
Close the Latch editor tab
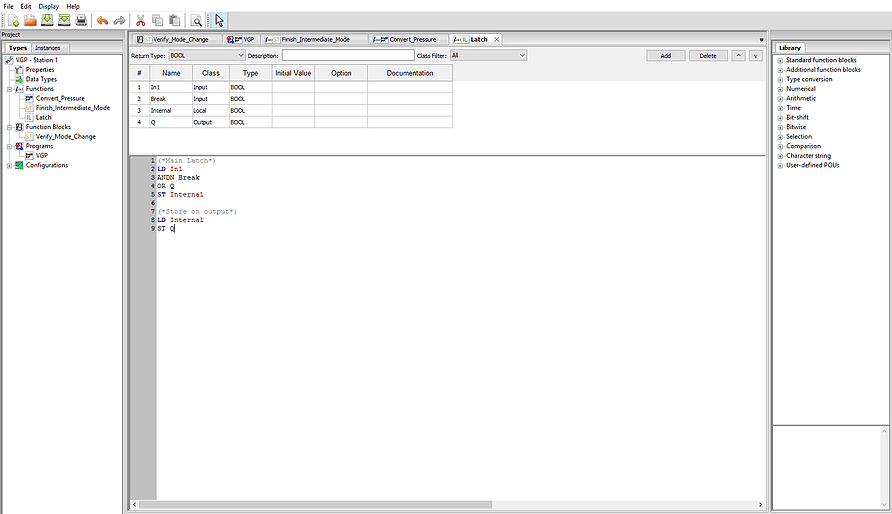point(497,39)
